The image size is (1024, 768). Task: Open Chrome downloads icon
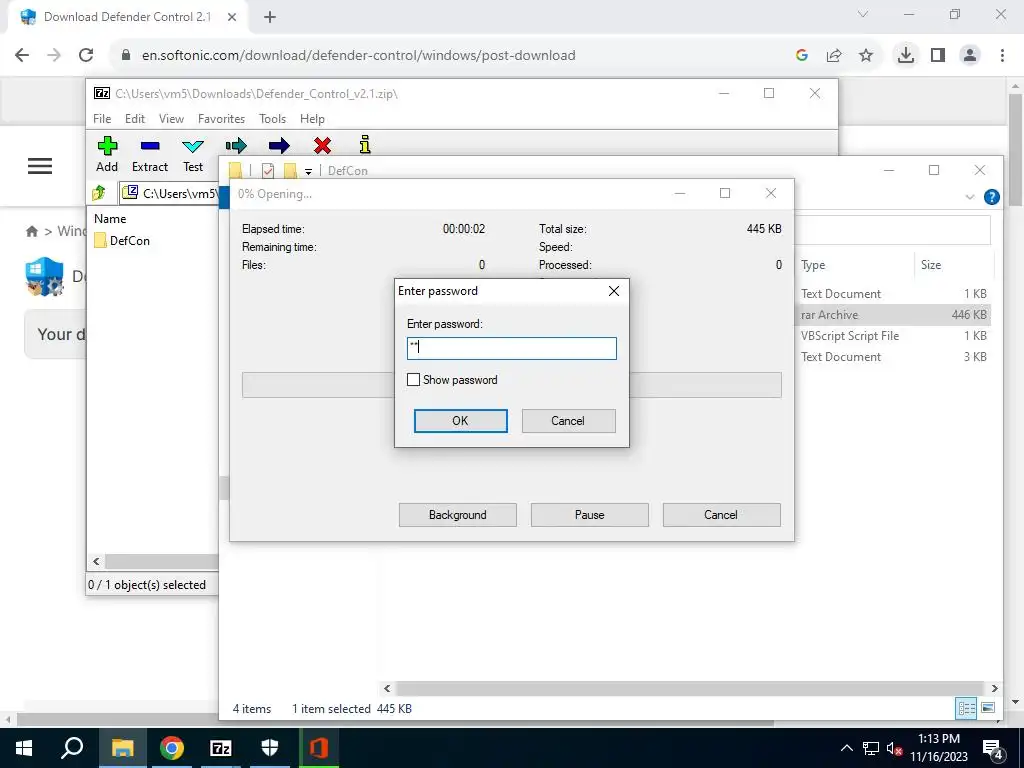click(x=905, y=55)
